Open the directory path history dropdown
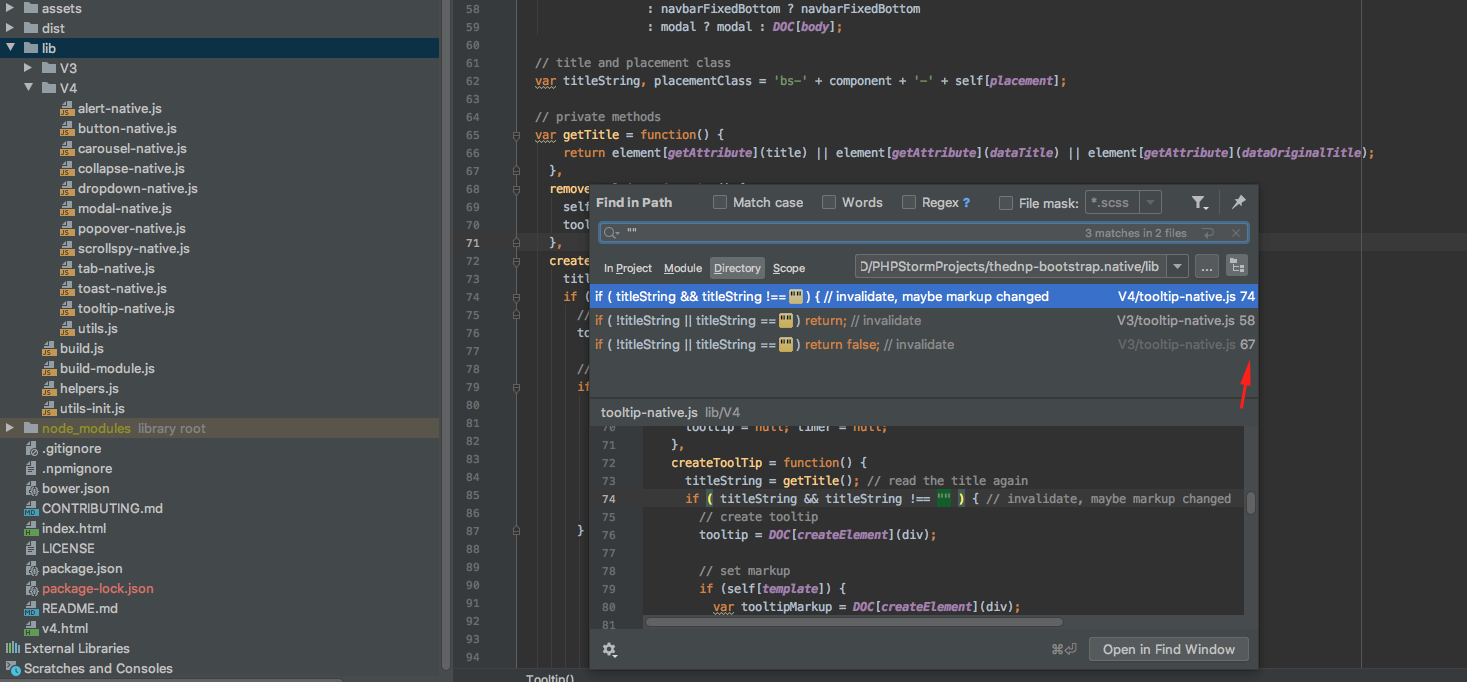 (1177, 267)
